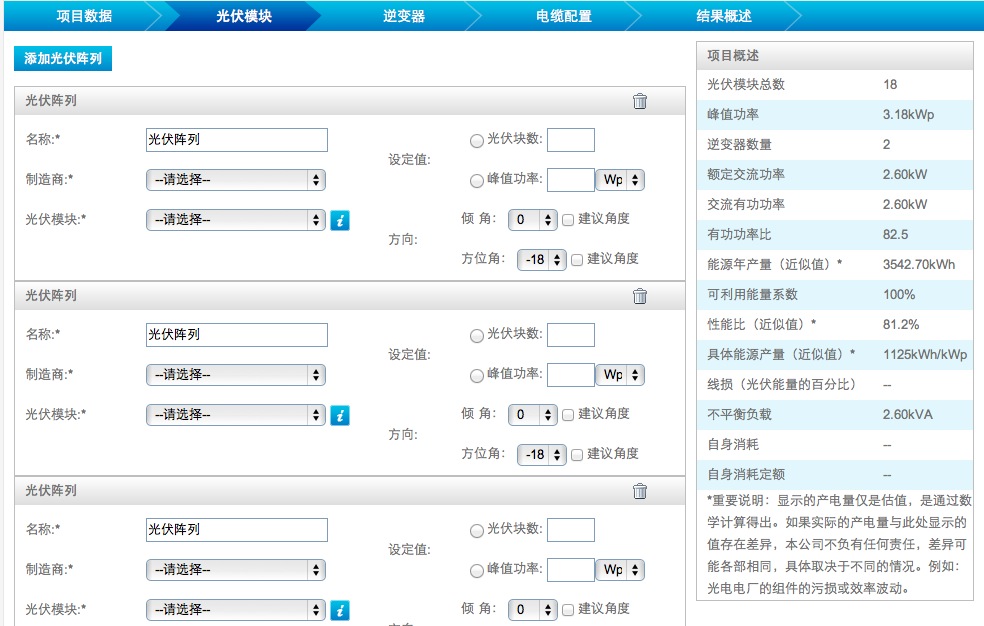Select 峰值功率 radio in second array
The height and width of the screenshot is (626, 984).
point(476,376)
